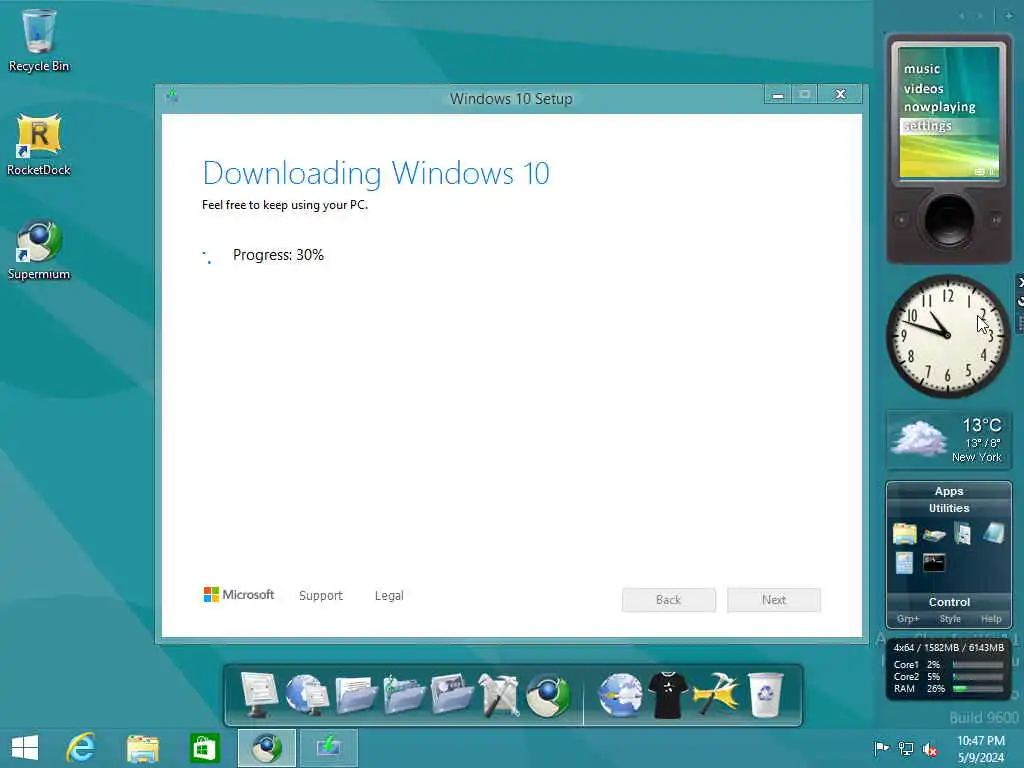Open file explorer icon in Utilities gadget

pos(904,534)
